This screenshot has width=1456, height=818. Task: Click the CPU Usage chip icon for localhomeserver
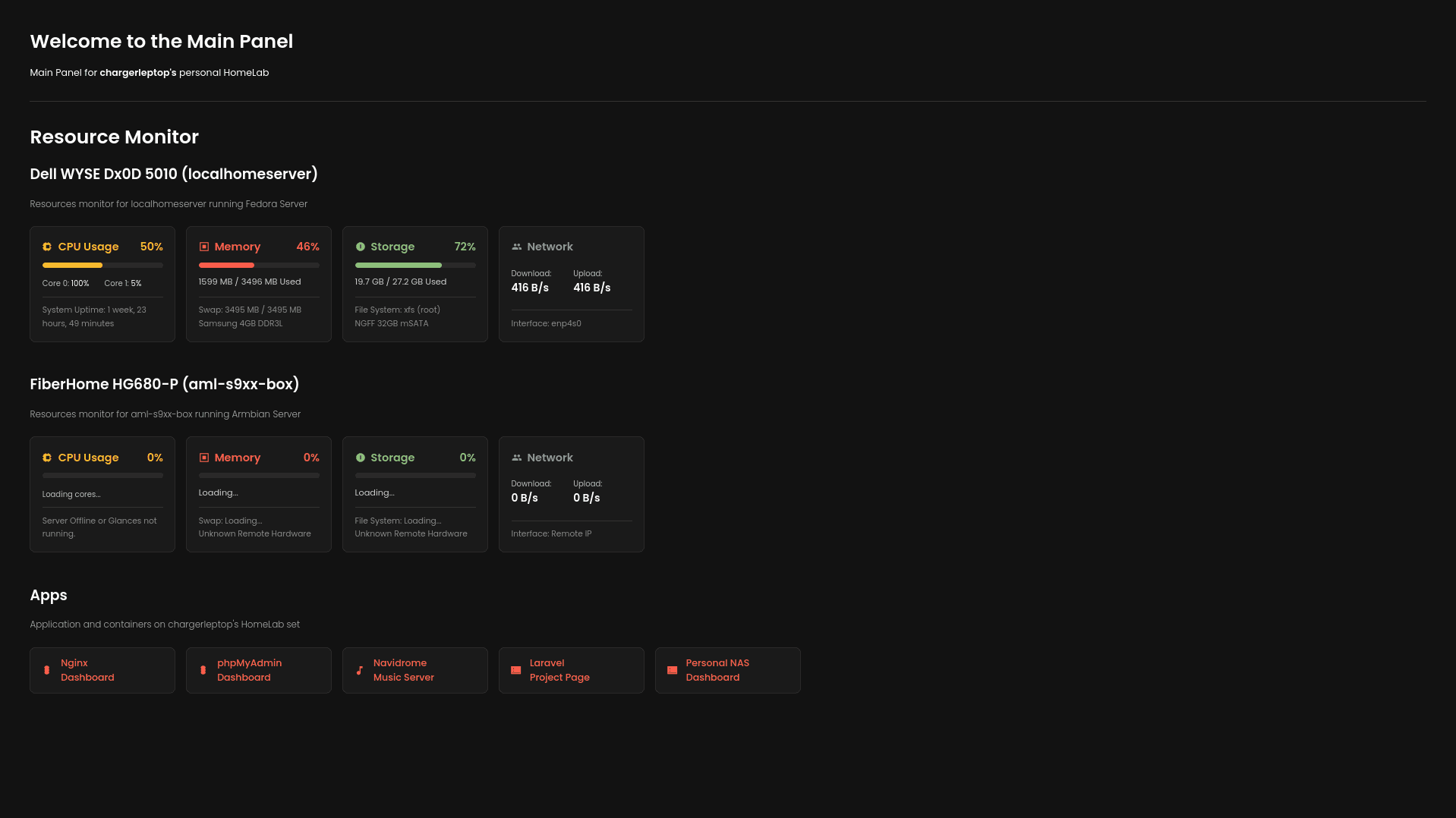tap(47, 247)
